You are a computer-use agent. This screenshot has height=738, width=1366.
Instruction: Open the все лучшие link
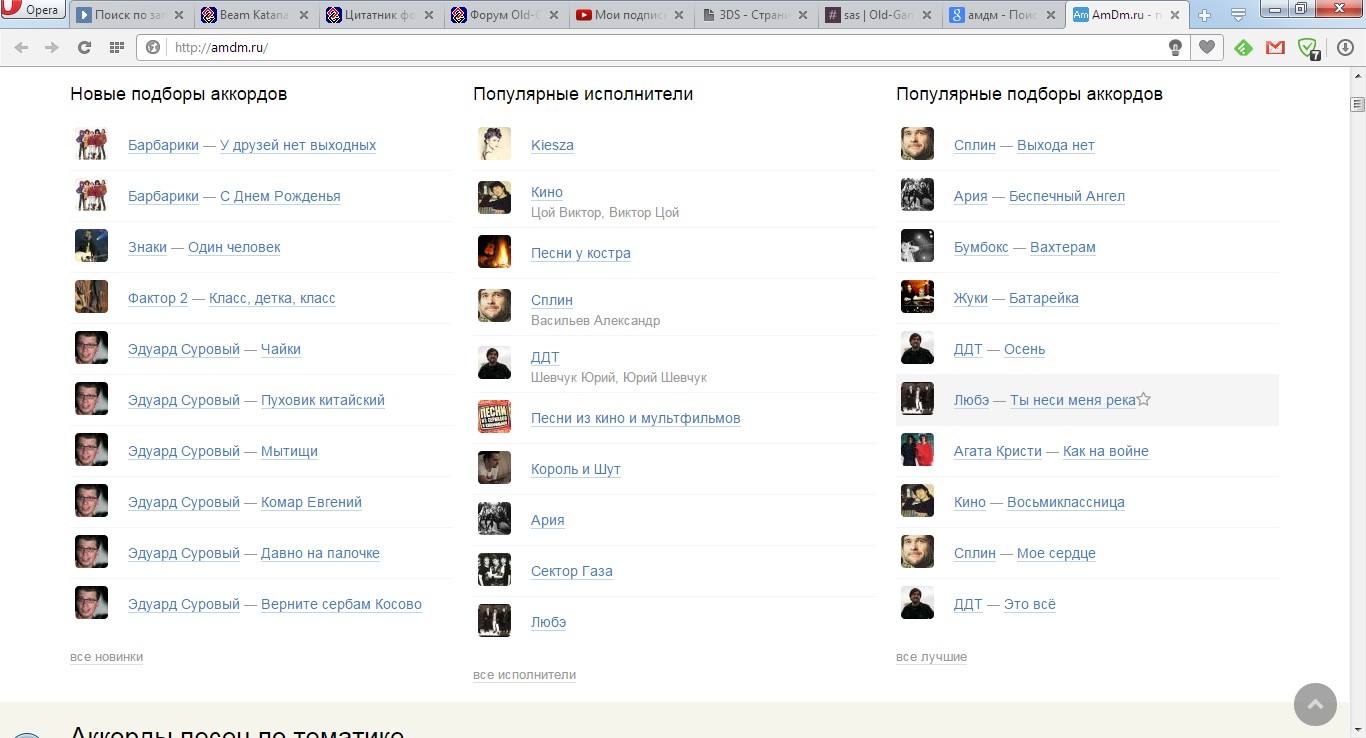coord(931,657)
